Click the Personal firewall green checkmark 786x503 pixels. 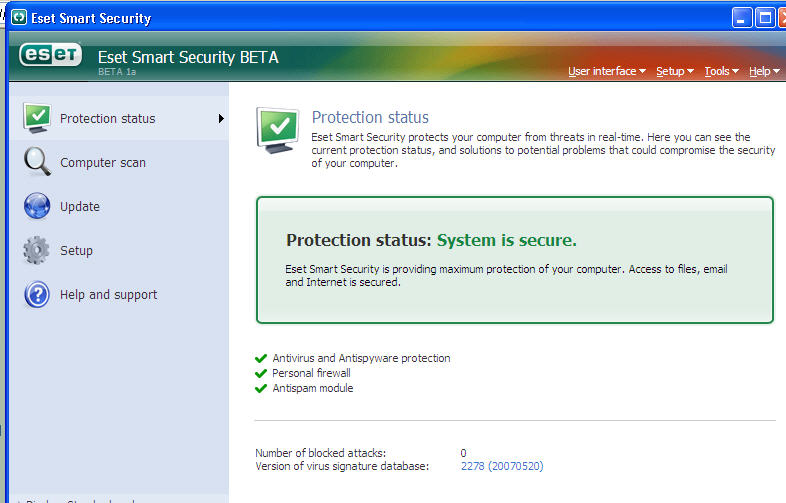pos(261,373)
